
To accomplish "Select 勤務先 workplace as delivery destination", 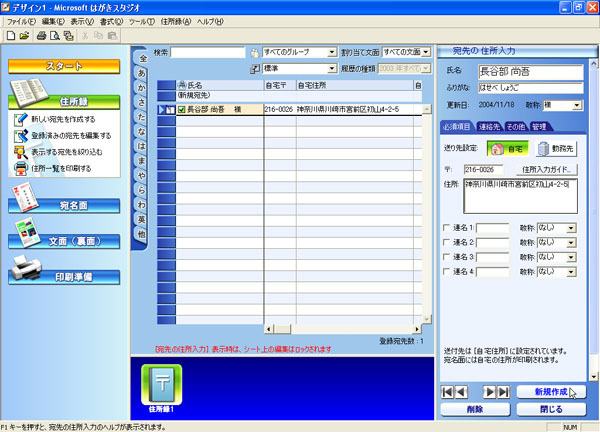I will point(556,149).
